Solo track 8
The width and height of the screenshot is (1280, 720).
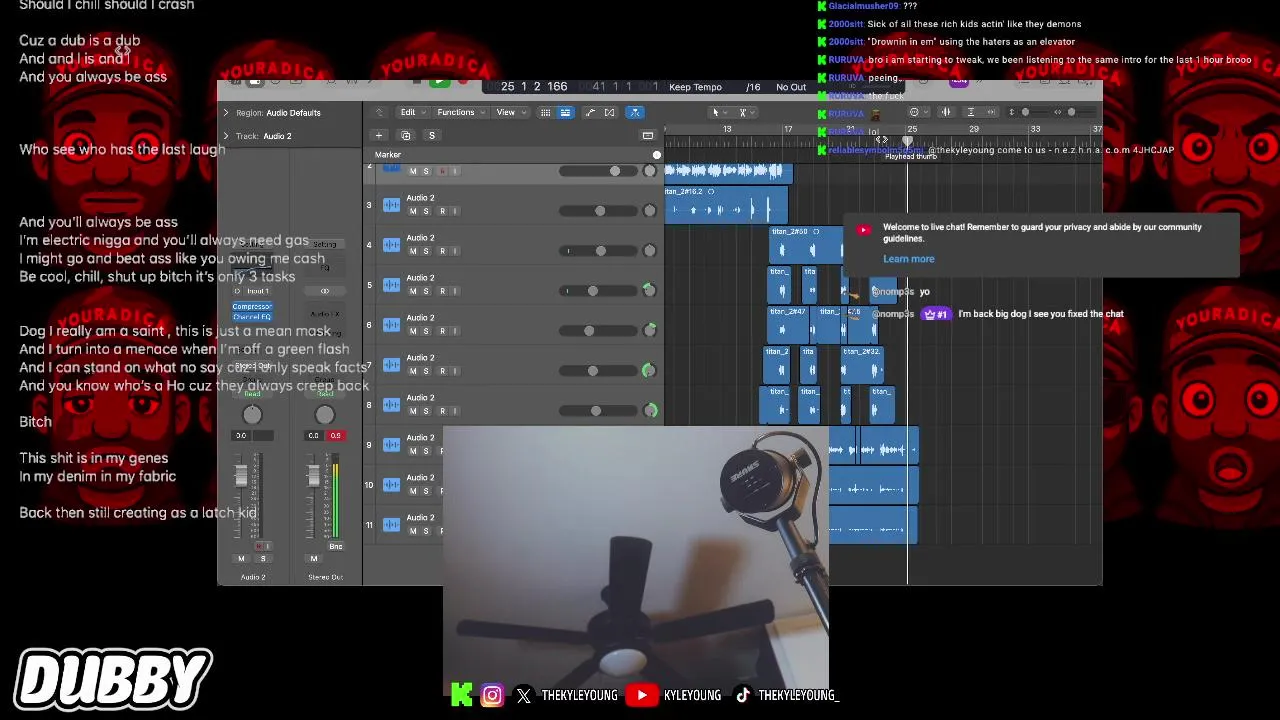click(426, 411)
